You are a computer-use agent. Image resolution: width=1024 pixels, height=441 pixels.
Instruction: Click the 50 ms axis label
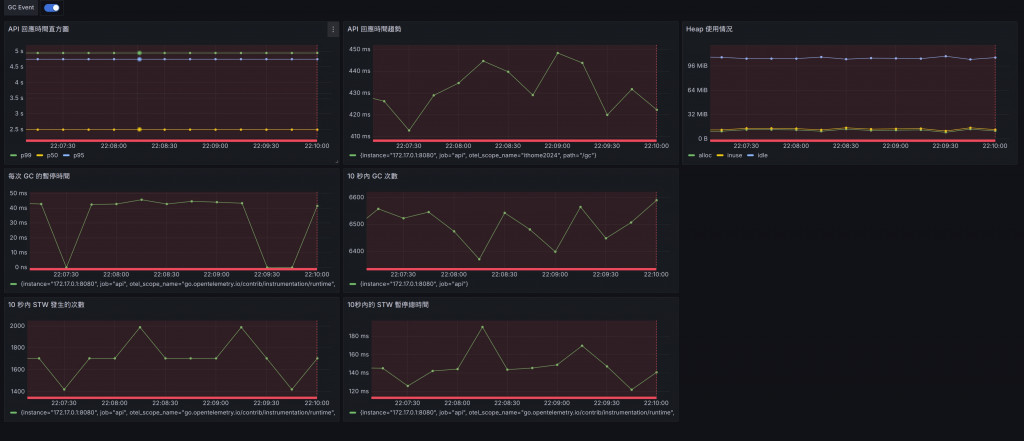click(18, 193)
